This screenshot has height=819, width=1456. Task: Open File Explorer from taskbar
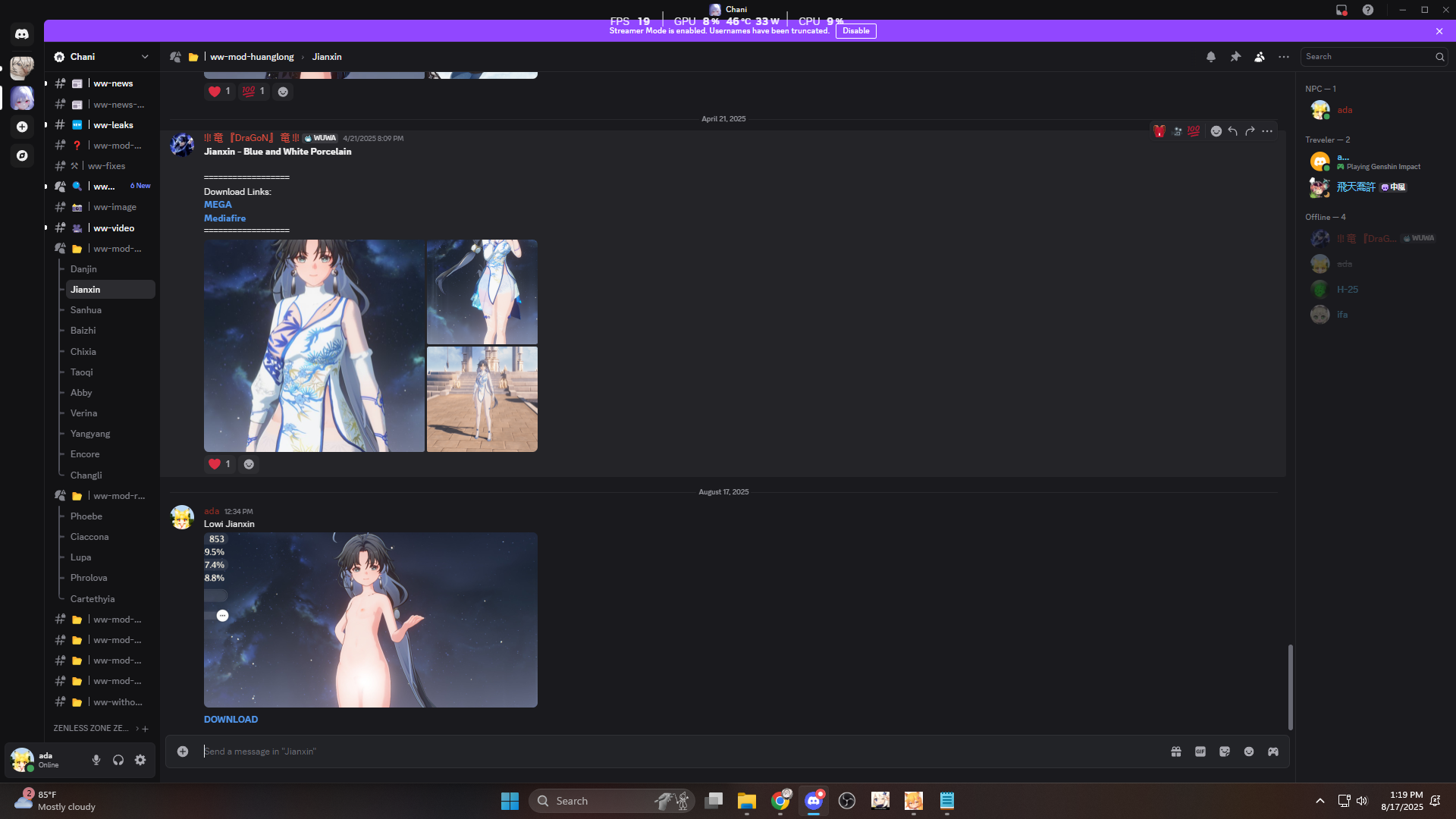tap(747, 801)
